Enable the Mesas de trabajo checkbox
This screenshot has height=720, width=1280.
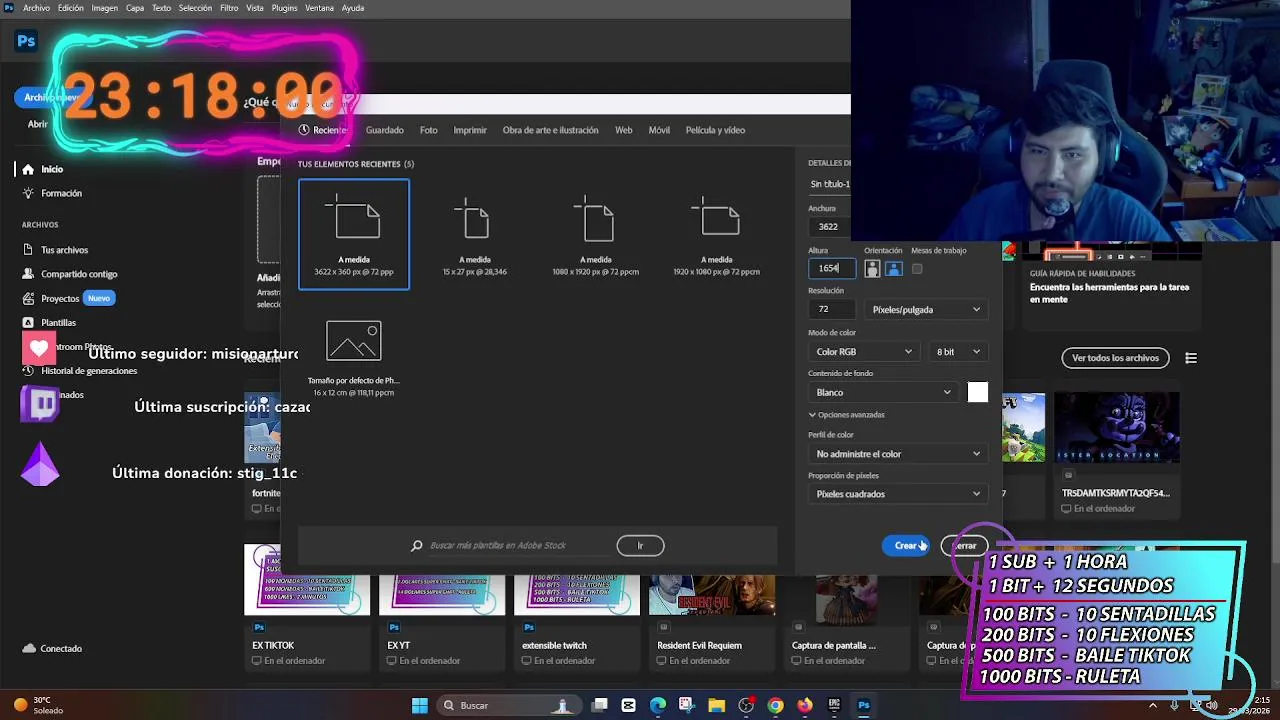(x=917, y=269)
